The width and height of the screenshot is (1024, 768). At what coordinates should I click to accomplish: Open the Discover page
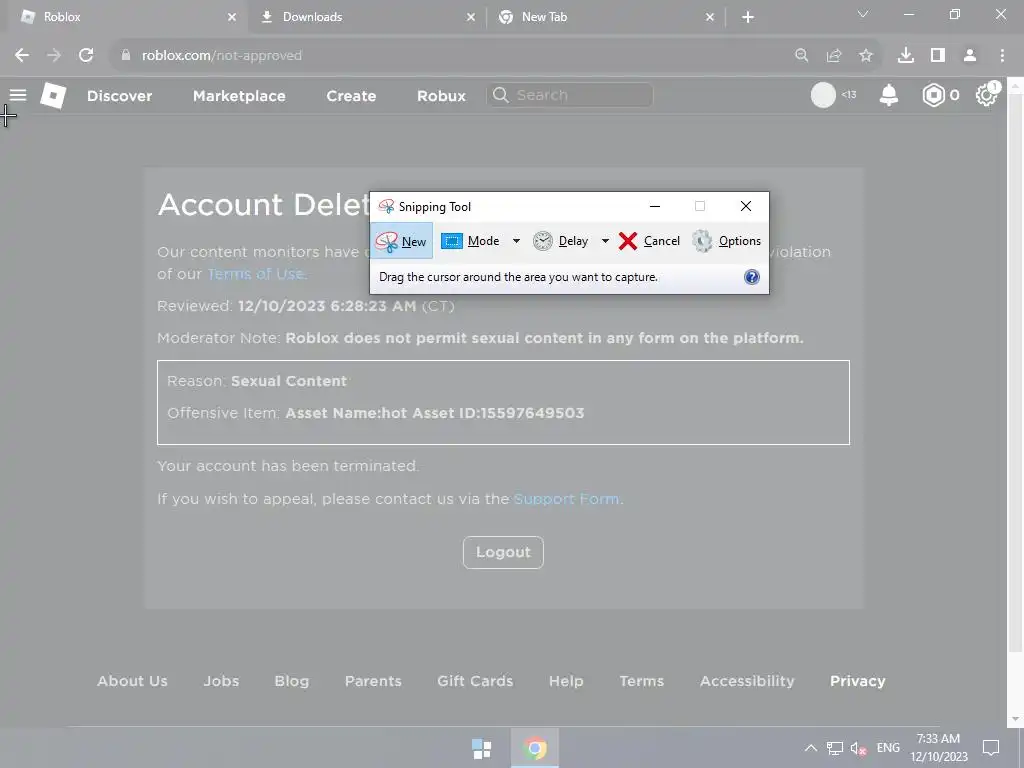(120, 96)
